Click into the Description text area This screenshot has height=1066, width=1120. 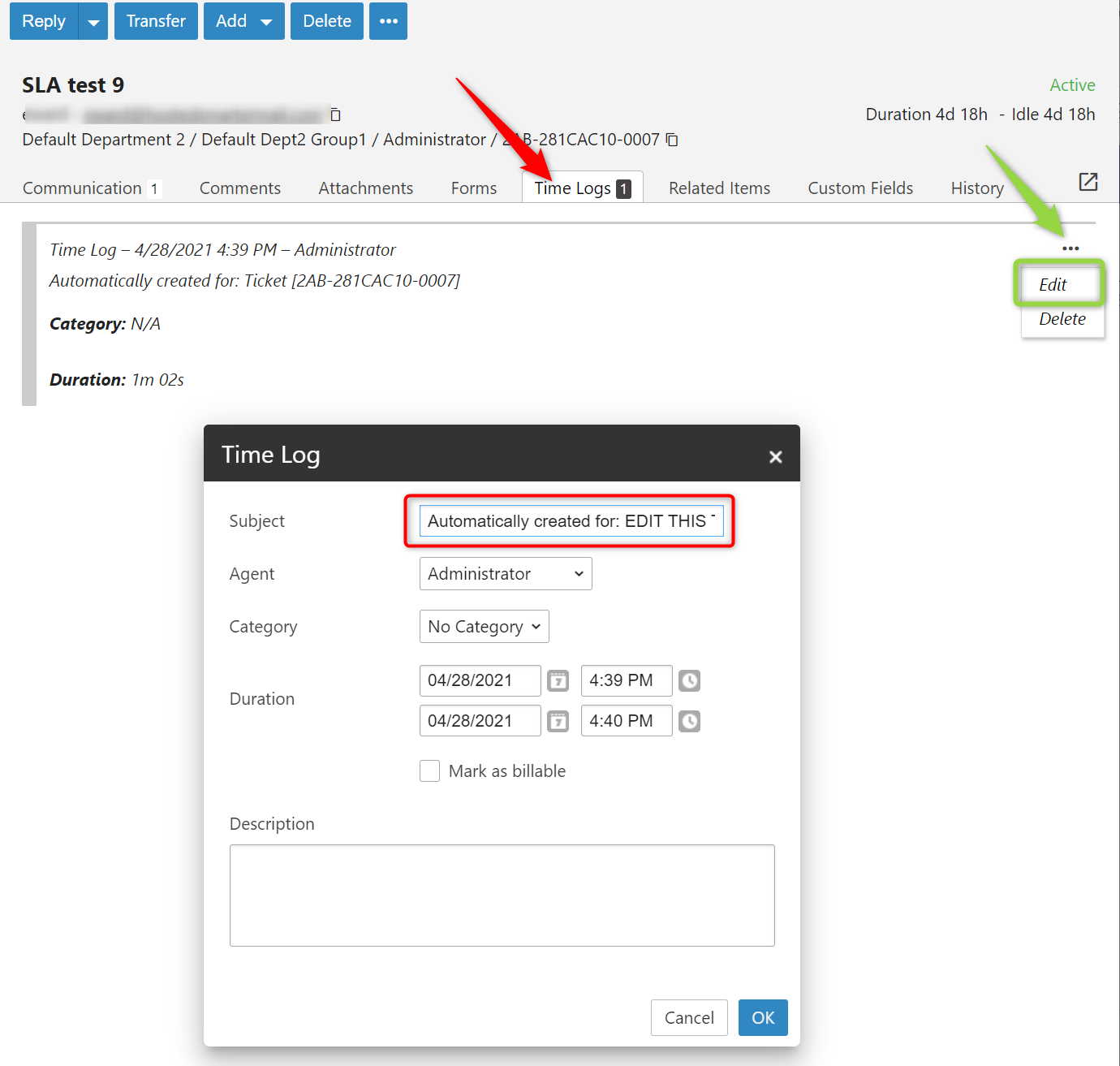tap(502, 895)
